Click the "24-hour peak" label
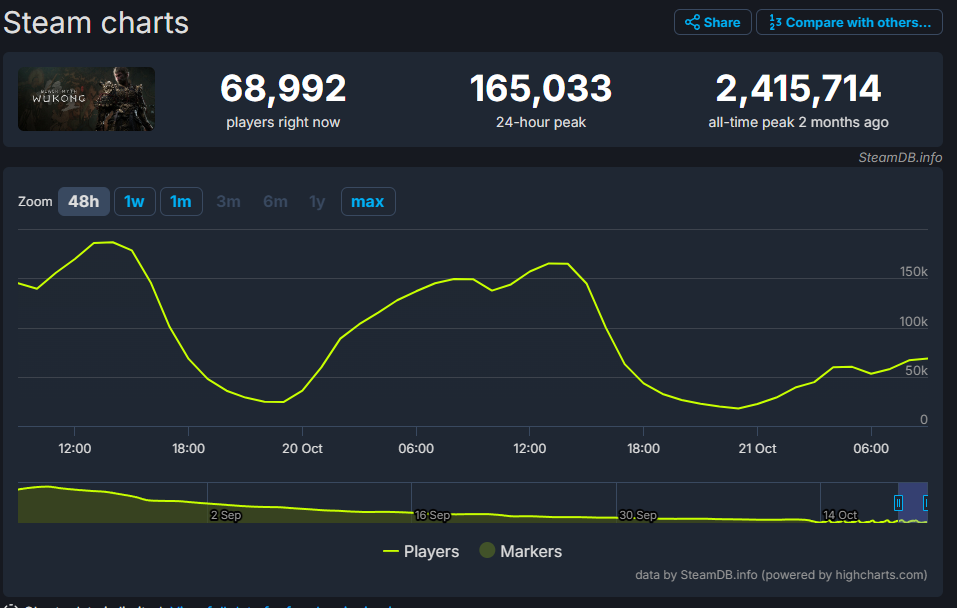The image size is (957, 608). tap(541, 122)
